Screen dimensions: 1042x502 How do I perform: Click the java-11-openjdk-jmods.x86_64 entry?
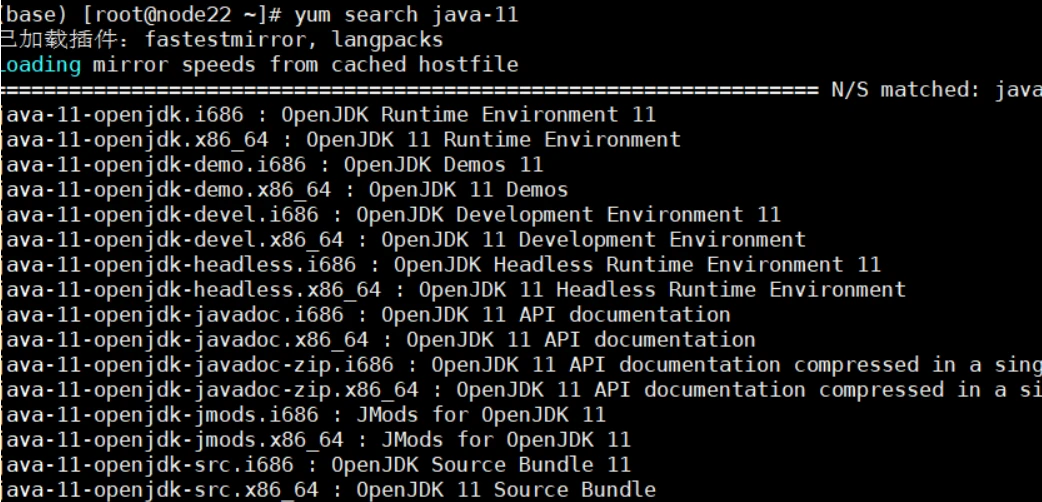pos(172,440)
